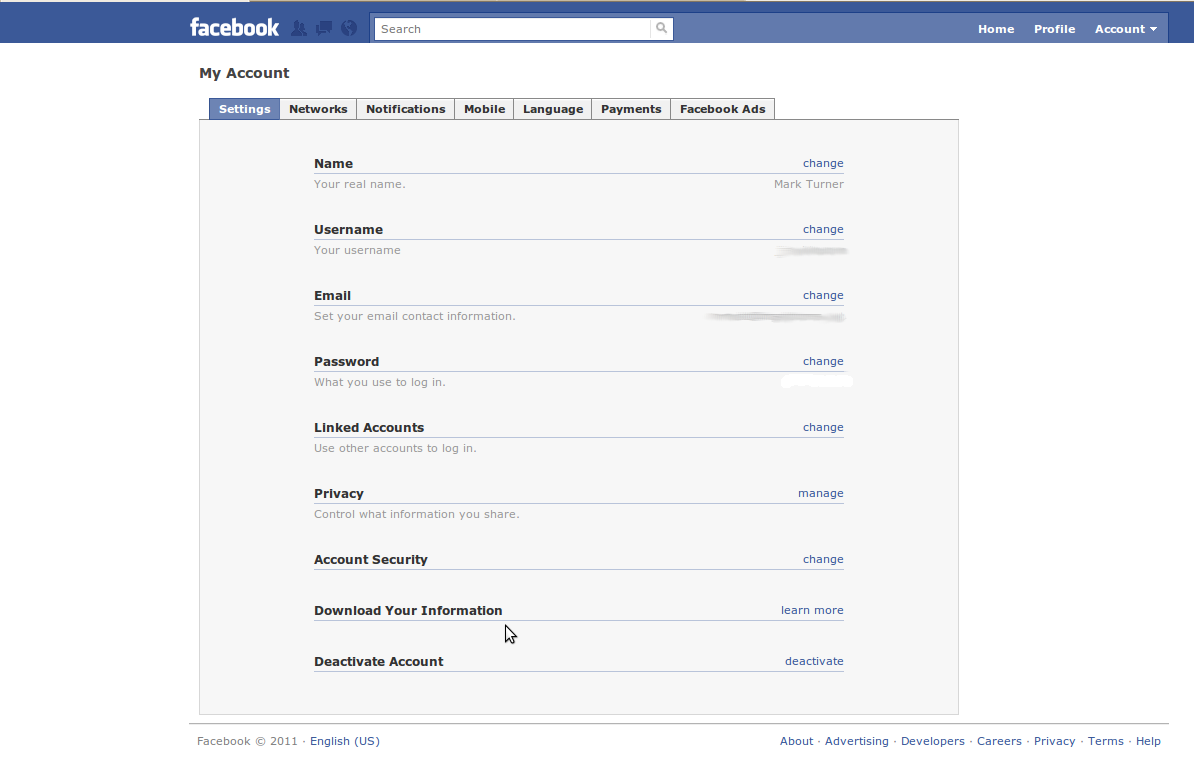
Task: Open the Language tab
Action: [553, 109]
